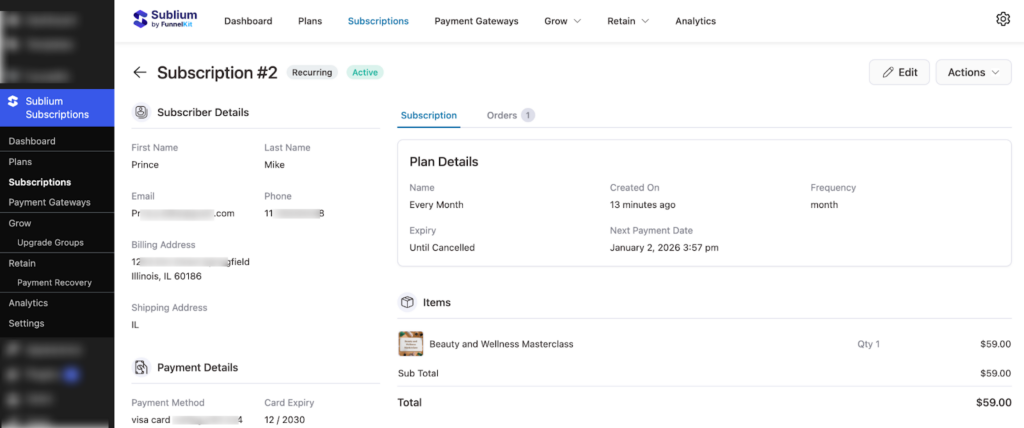Expand the Retain menu in top navigation
This screenshot has height=428, width=1024.
click(x=628, y=21)
